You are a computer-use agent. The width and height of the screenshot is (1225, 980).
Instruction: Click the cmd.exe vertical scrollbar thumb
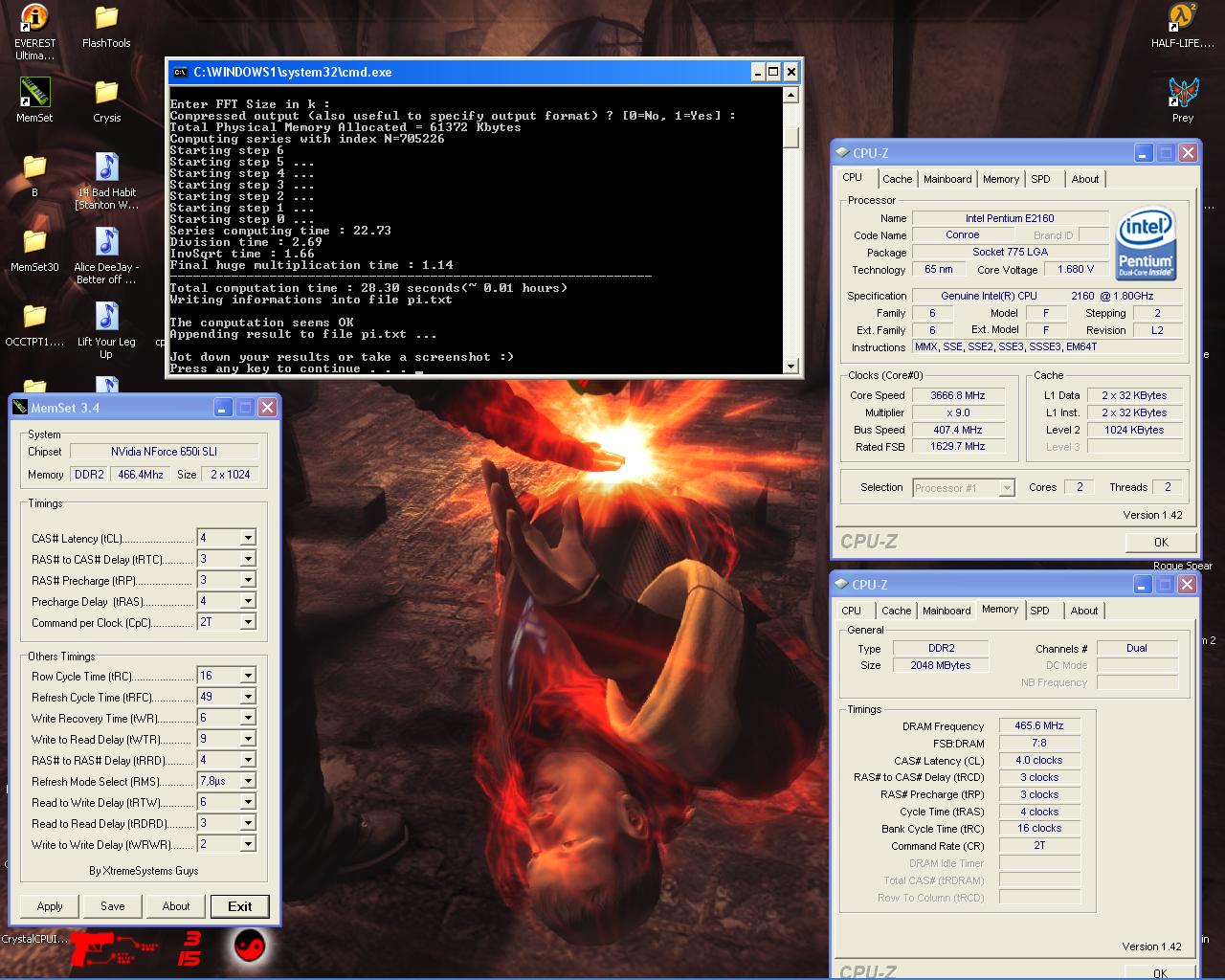pos(791,137)
